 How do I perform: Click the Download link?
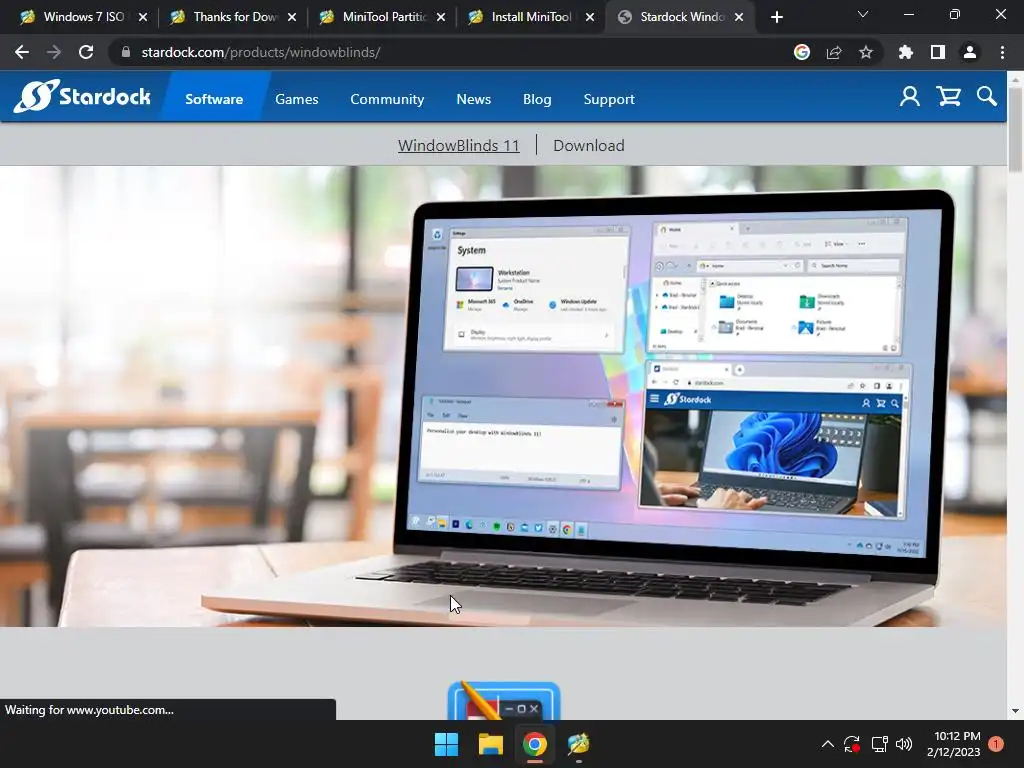coord(588,146)
